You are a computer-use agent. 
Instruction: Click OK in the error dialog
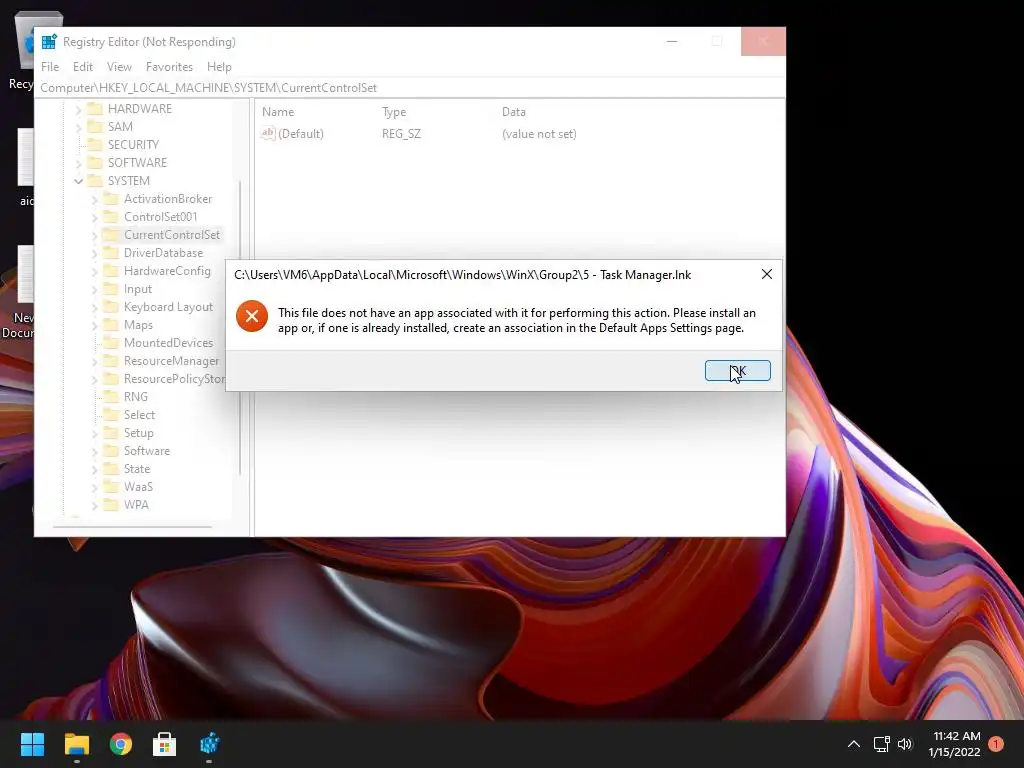[737, 370]
